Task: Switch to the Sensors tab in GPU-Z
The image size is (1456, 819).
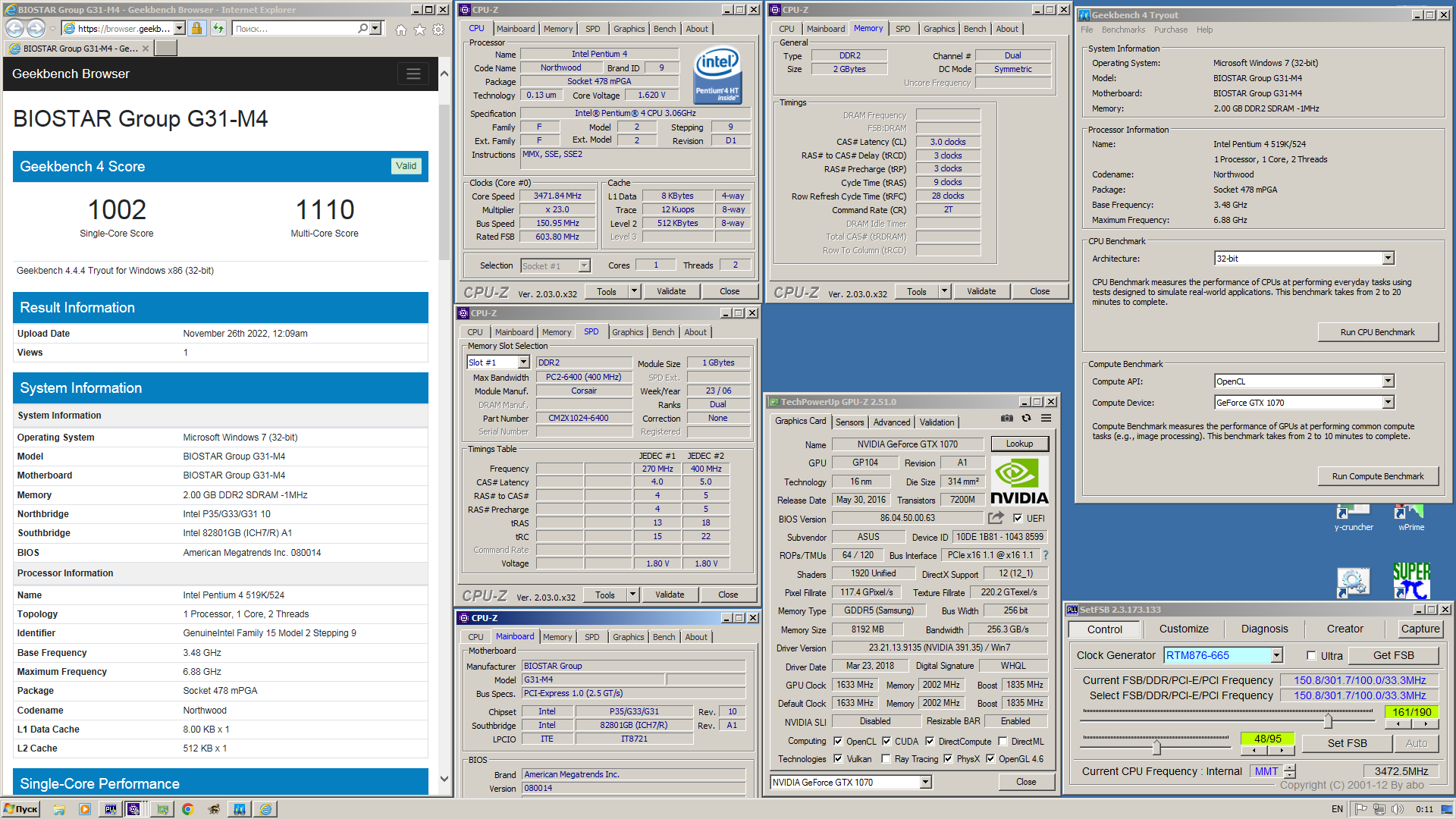Action: (x=849, y=422)
